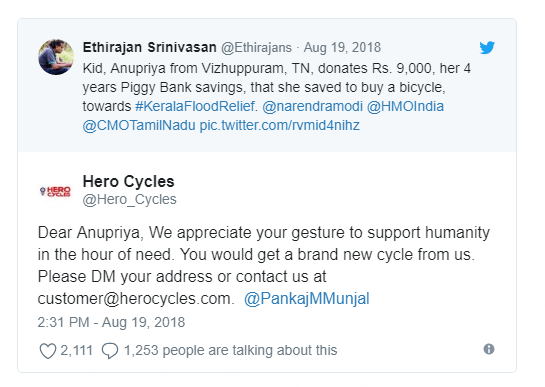545x387 pixels.
Task: Open the pic.twitter.com/rvmid4nihz link
Action: click(x=279, y=125)
